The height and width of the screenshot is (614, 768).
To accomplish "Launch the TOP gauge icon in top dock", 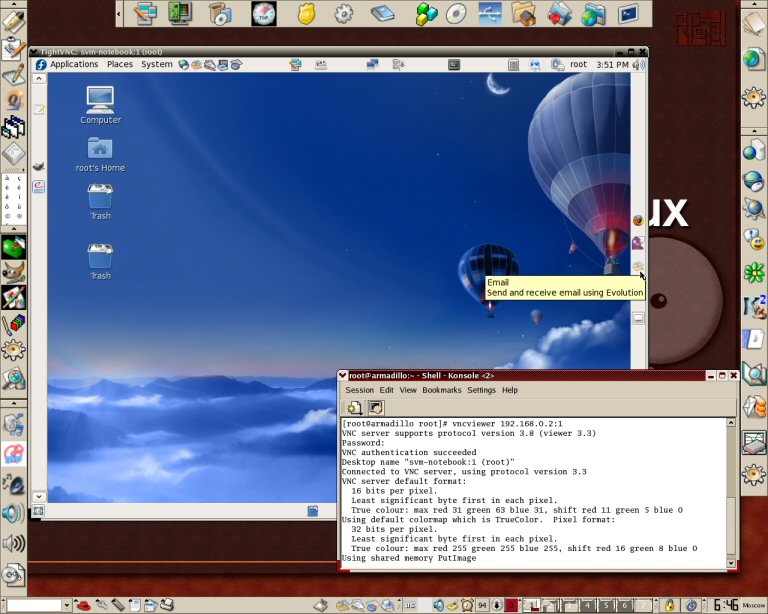I will (264, 14).
